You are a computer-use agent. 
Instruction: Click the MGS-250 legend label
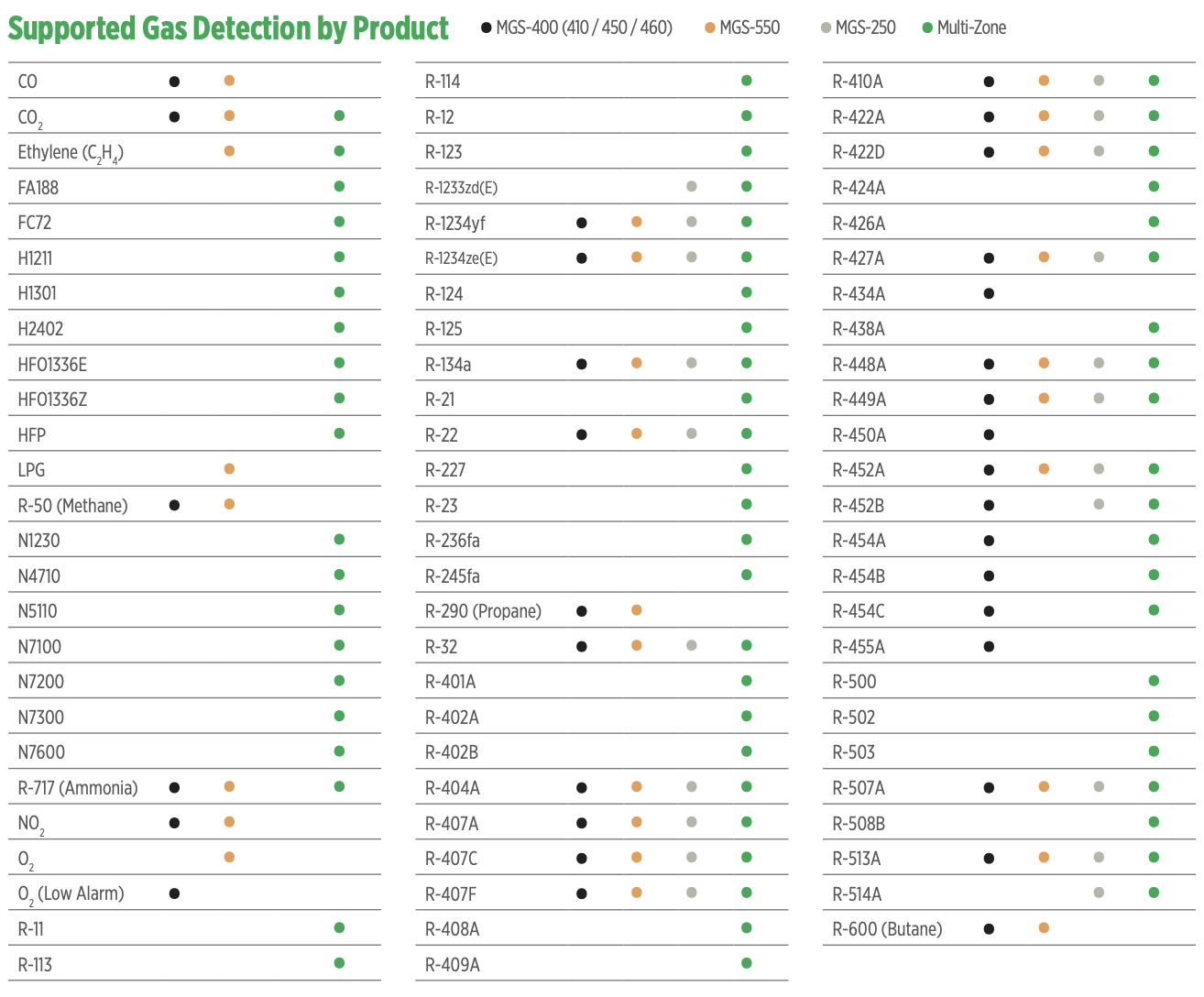[x=865, y=28]
